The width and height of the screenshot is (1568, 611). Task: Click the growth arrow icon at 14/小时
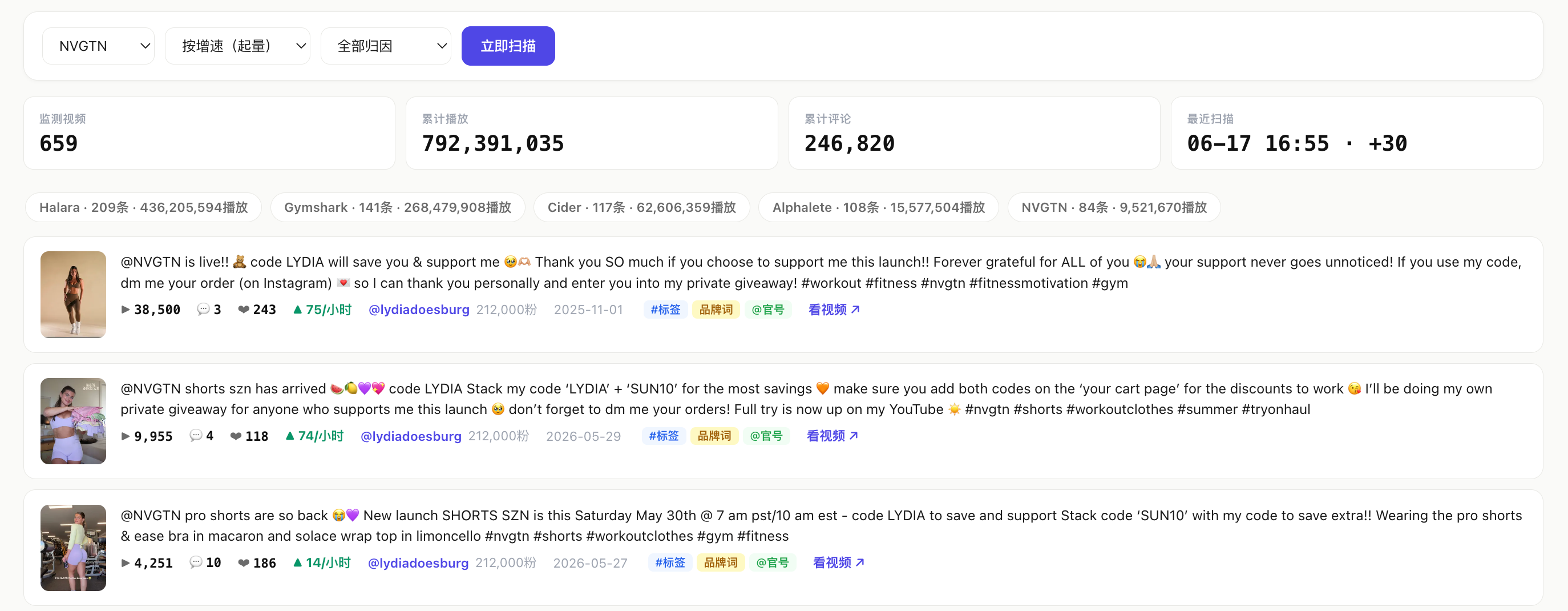click(298, 563)
